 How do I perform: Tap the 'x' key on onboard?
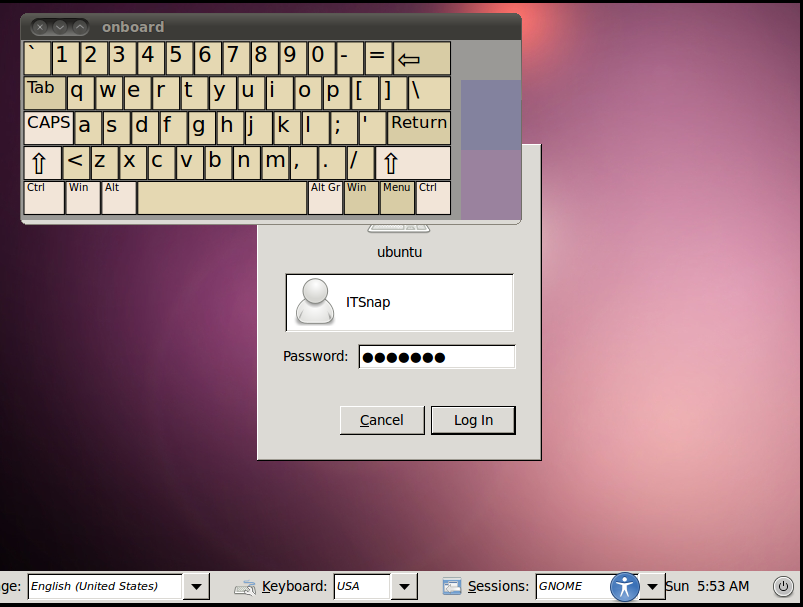pos(133,163)
